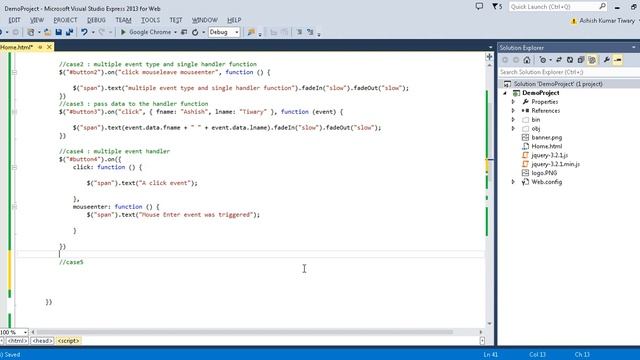Click the Quick Launch magnifier icon

(602, 7)
